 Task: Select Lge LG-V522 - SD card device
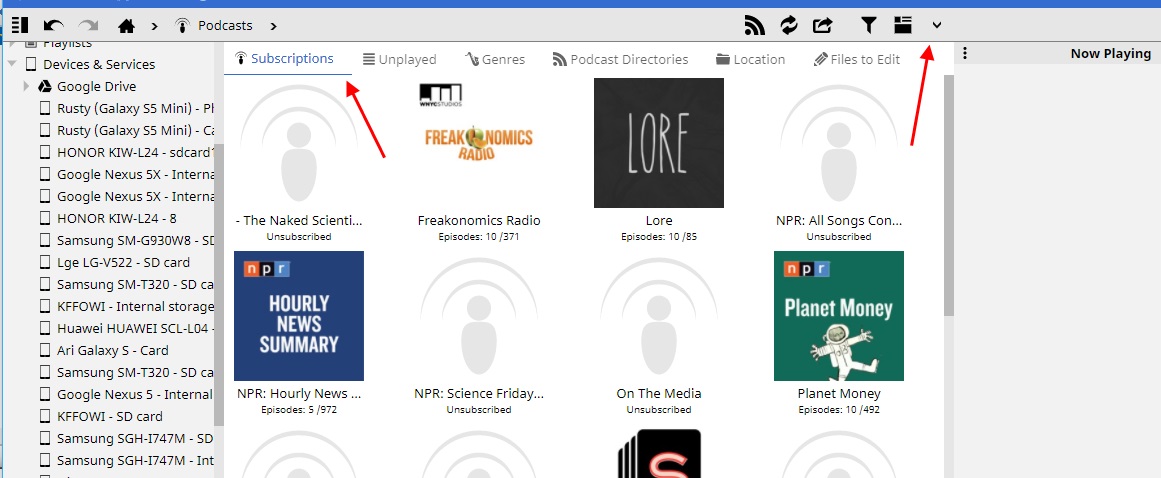click(123, 262)
